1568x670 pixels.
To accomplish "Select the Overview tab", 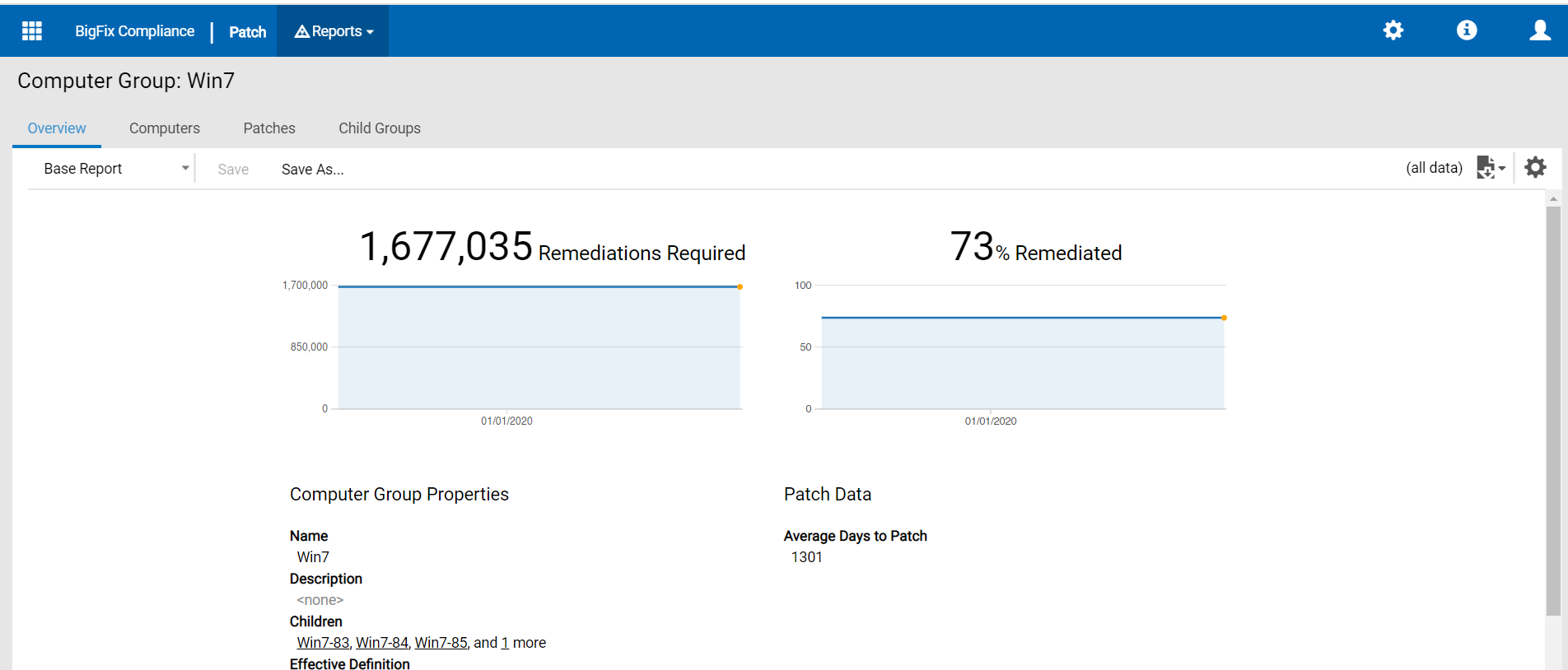I will pyautogui.click(x=57, y=128).
